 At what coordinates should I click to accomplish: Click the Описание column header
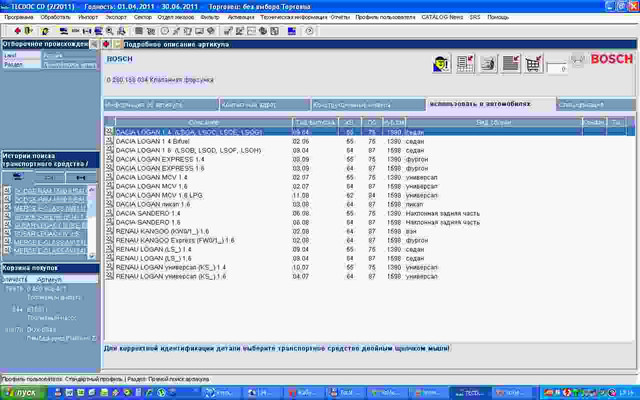tap(204, 122)
